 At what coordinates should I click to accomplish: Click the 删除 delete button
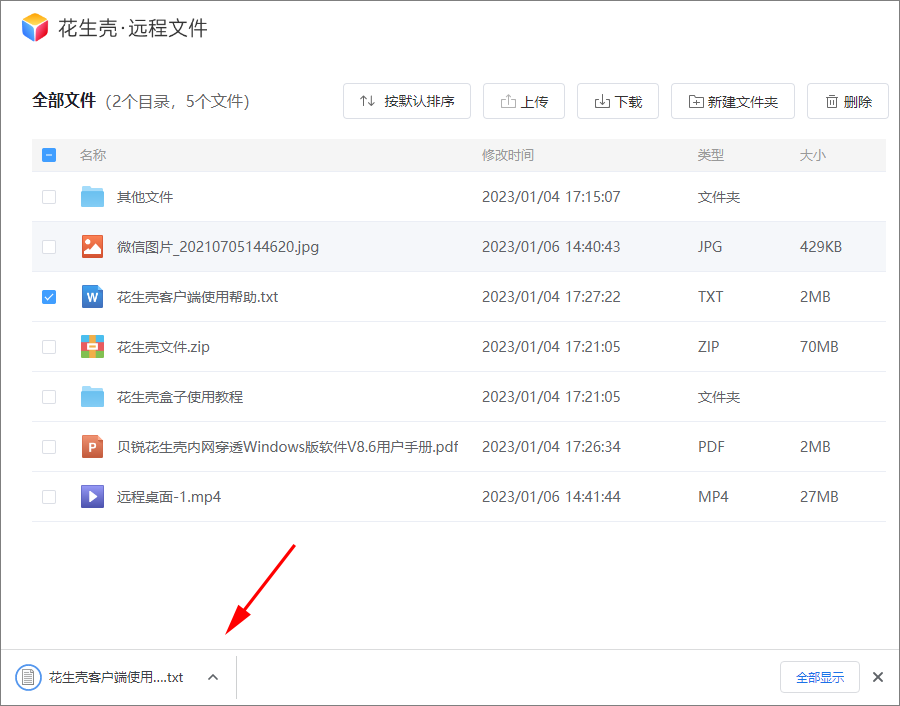[x=848, y=101]
